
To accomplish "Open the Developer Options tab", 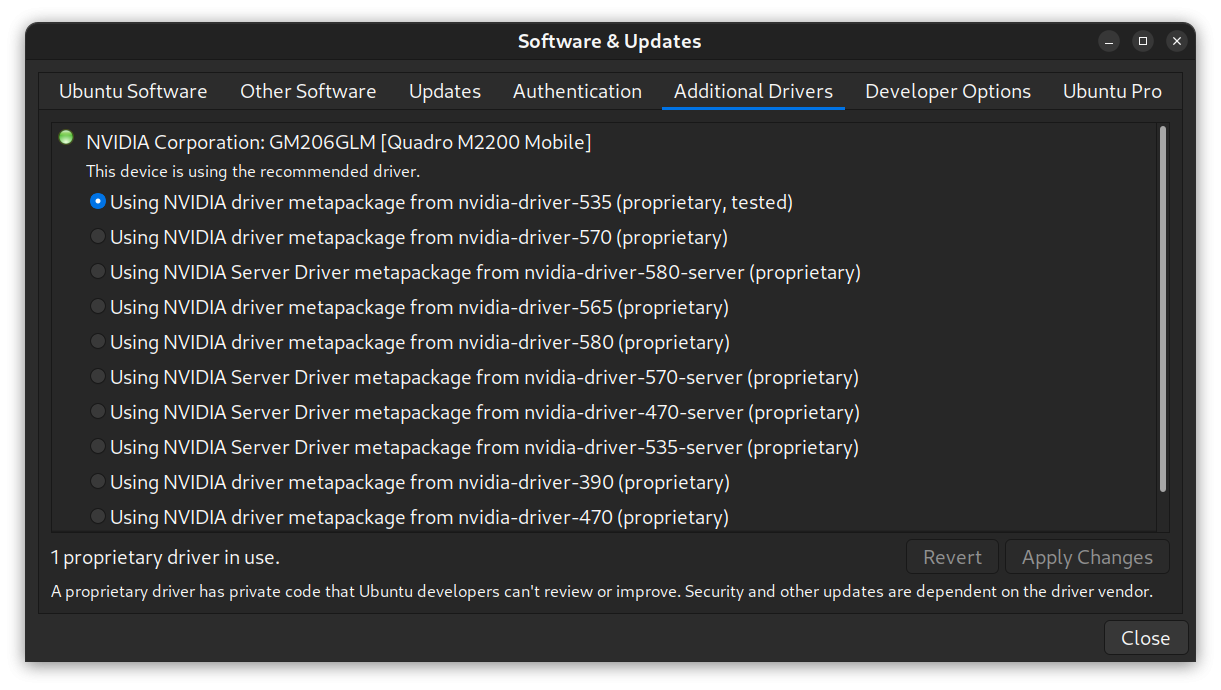I will point(948,91).
